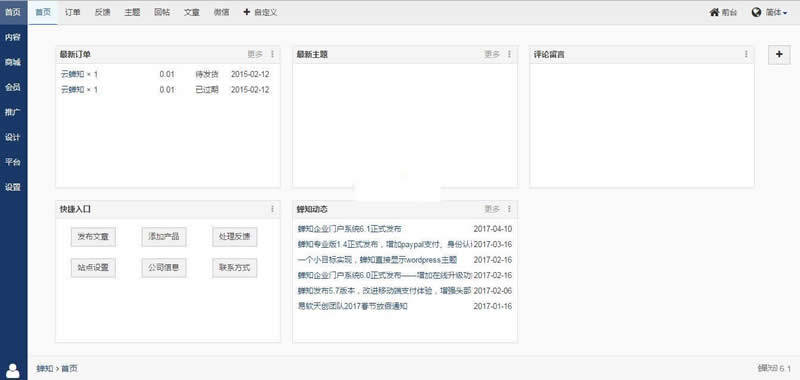The width and height of the screenshot is (800, 380).
Task: Open options menu of 最新主题 panel
Action: 509,54
